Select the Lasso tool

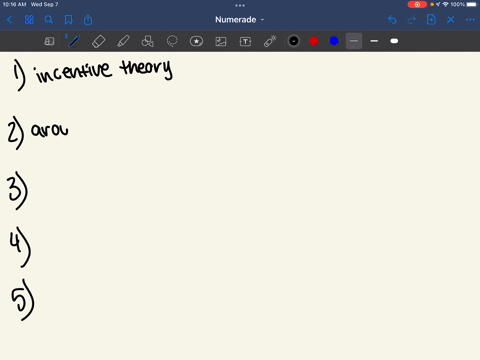pyautogui.click(x=172, y=41)
